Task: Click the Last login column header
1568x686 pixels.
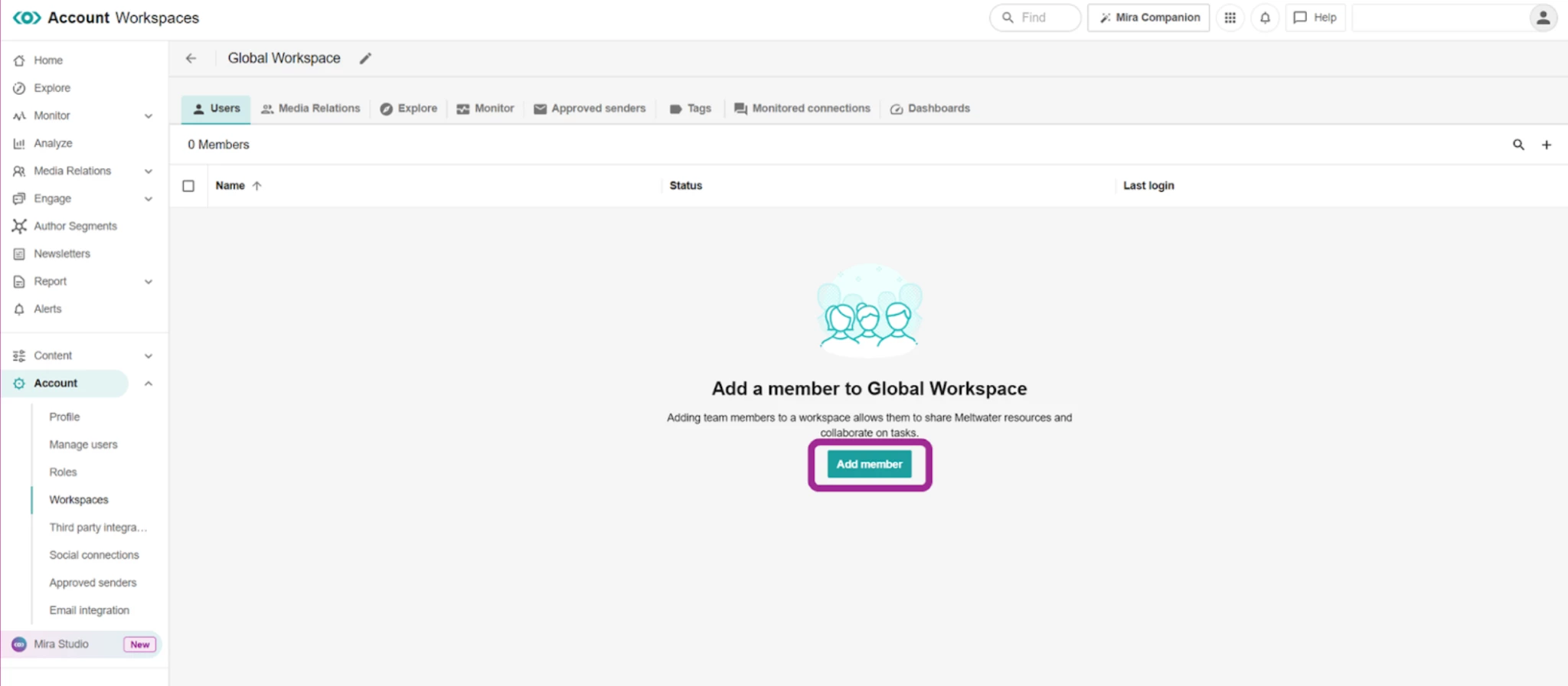Action: click(1148, 185)
